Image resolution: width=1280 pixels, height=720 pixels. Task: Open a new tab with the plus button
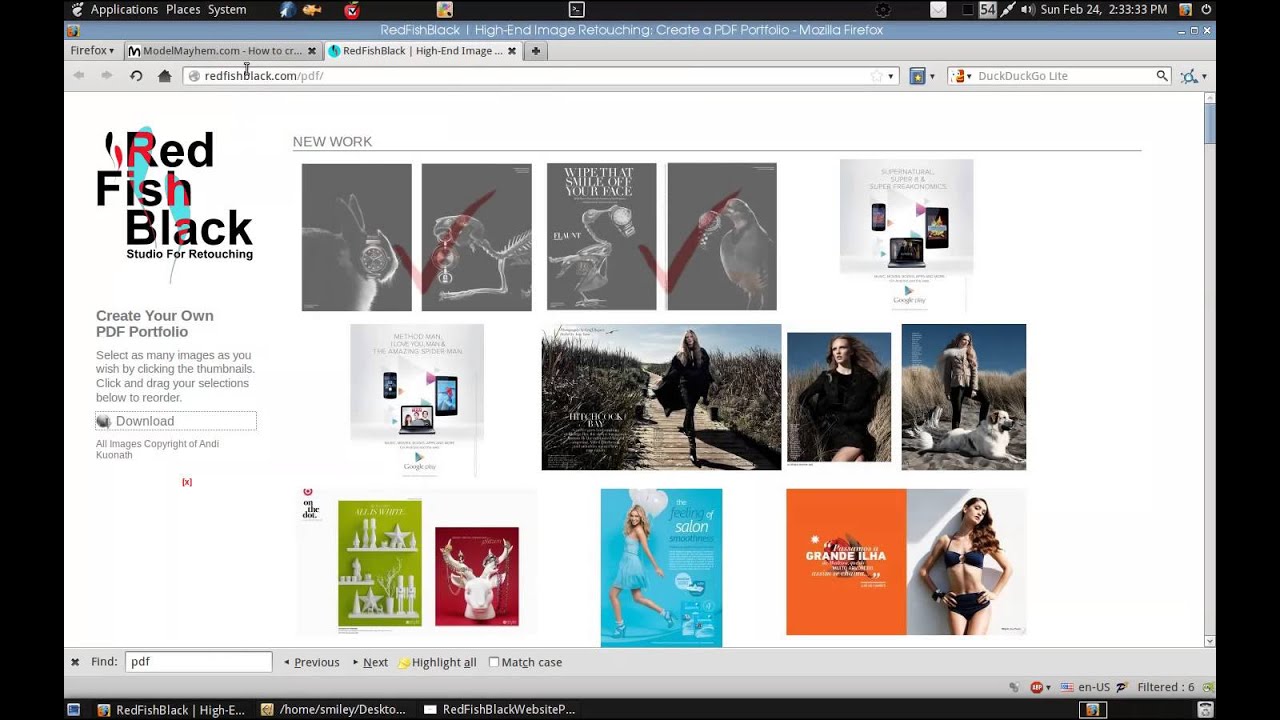[535, 51]
